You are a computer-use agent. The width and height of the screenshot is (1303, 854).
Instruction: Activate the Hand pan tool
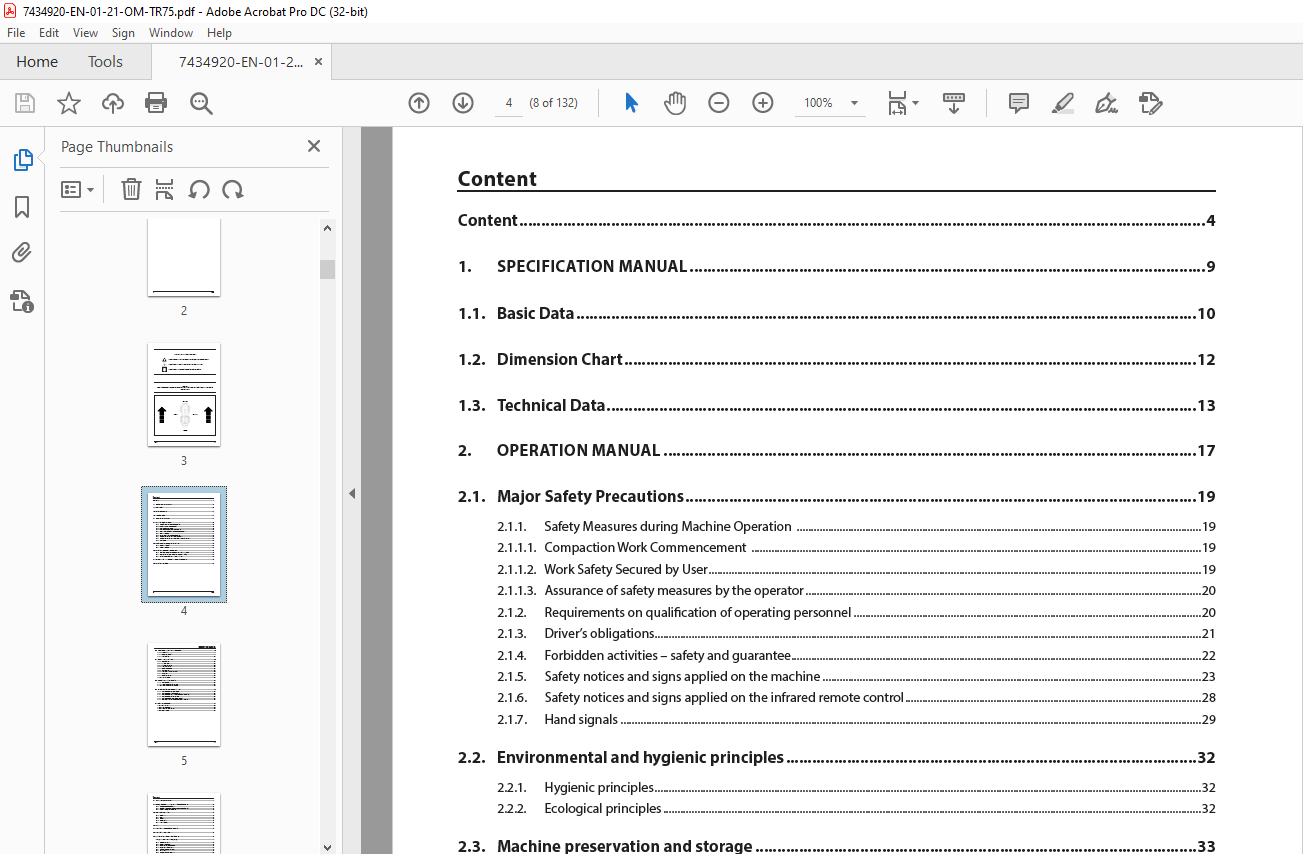(x=675, y=103)
